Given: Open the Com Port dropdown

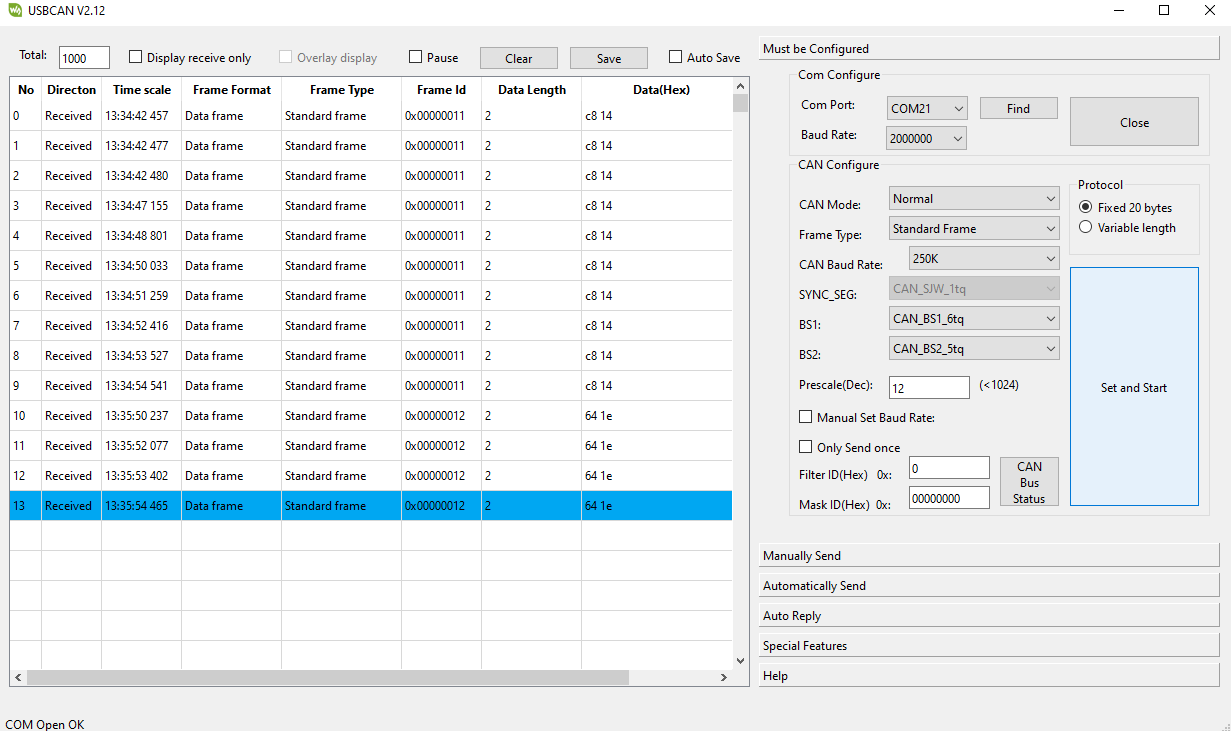Looking at the screenshot, I should [926, 109].
